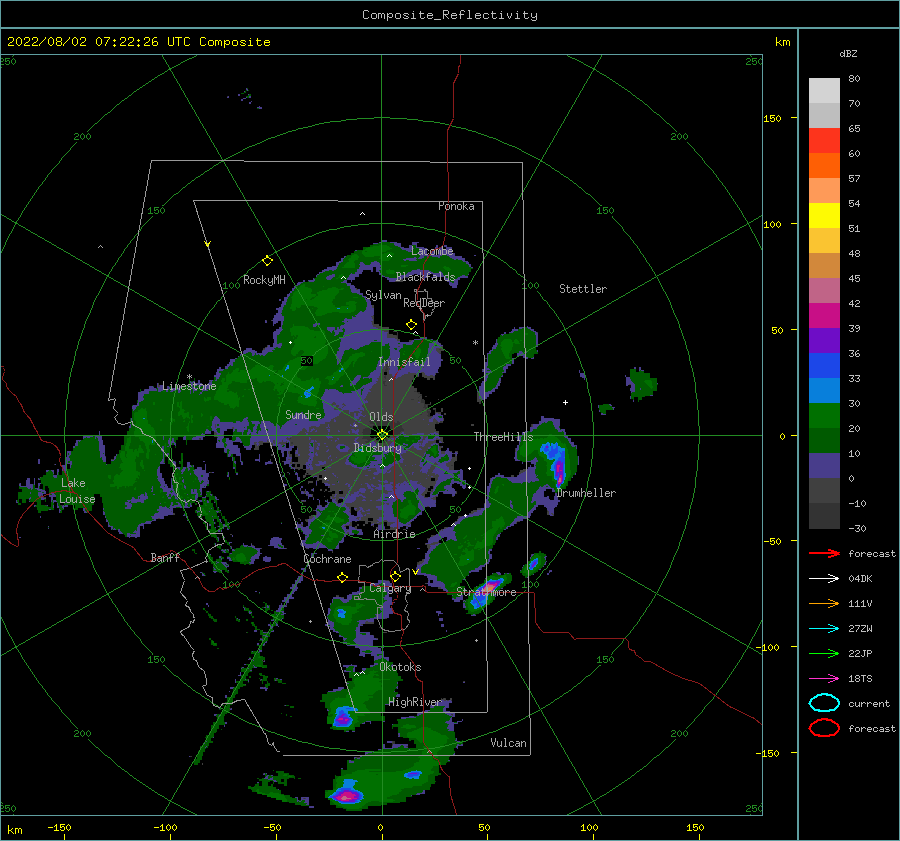Click the Lacombe city label
The image size is (900, 841).
(432, 251)
